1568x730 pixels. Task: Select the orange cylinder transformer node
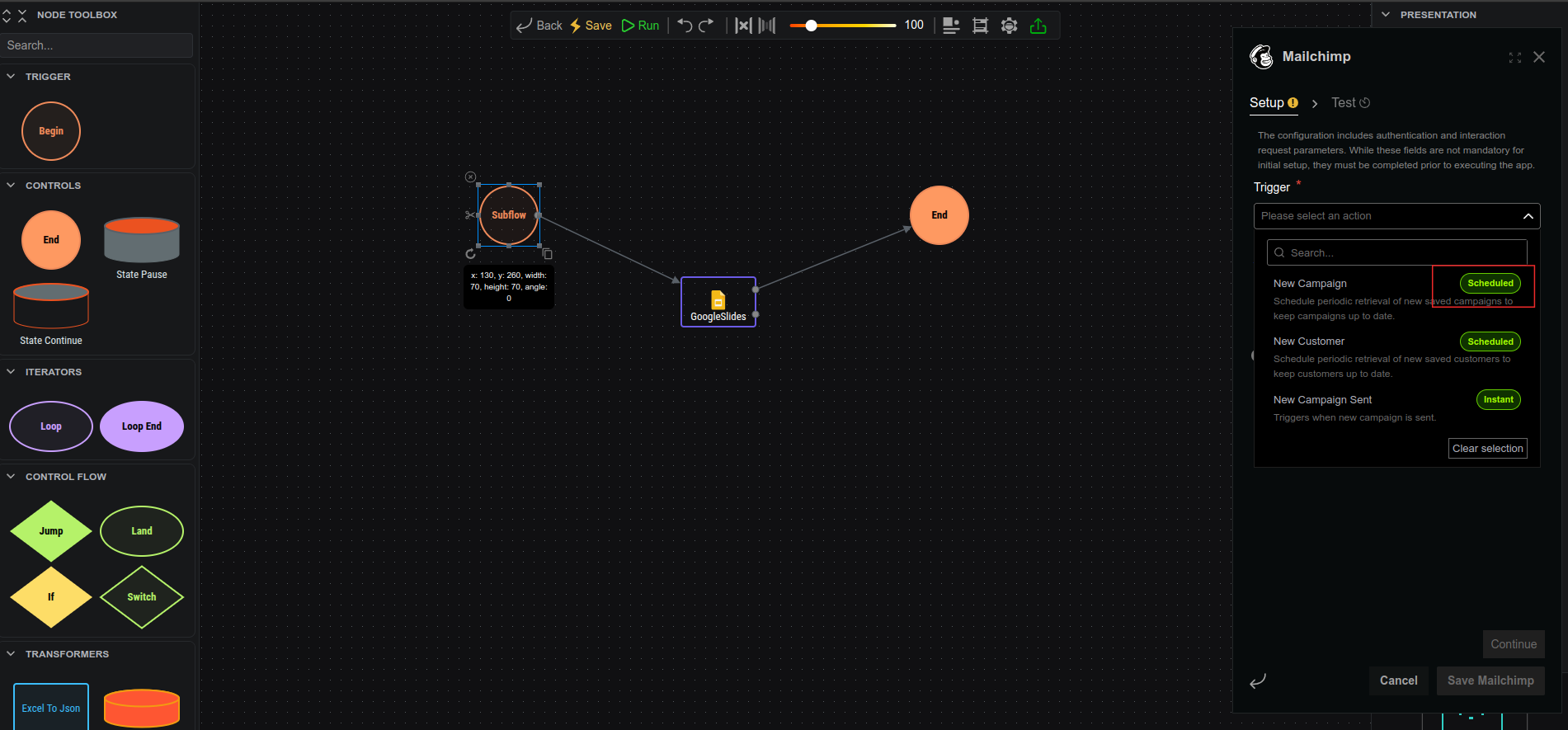(x=142, y=709)
